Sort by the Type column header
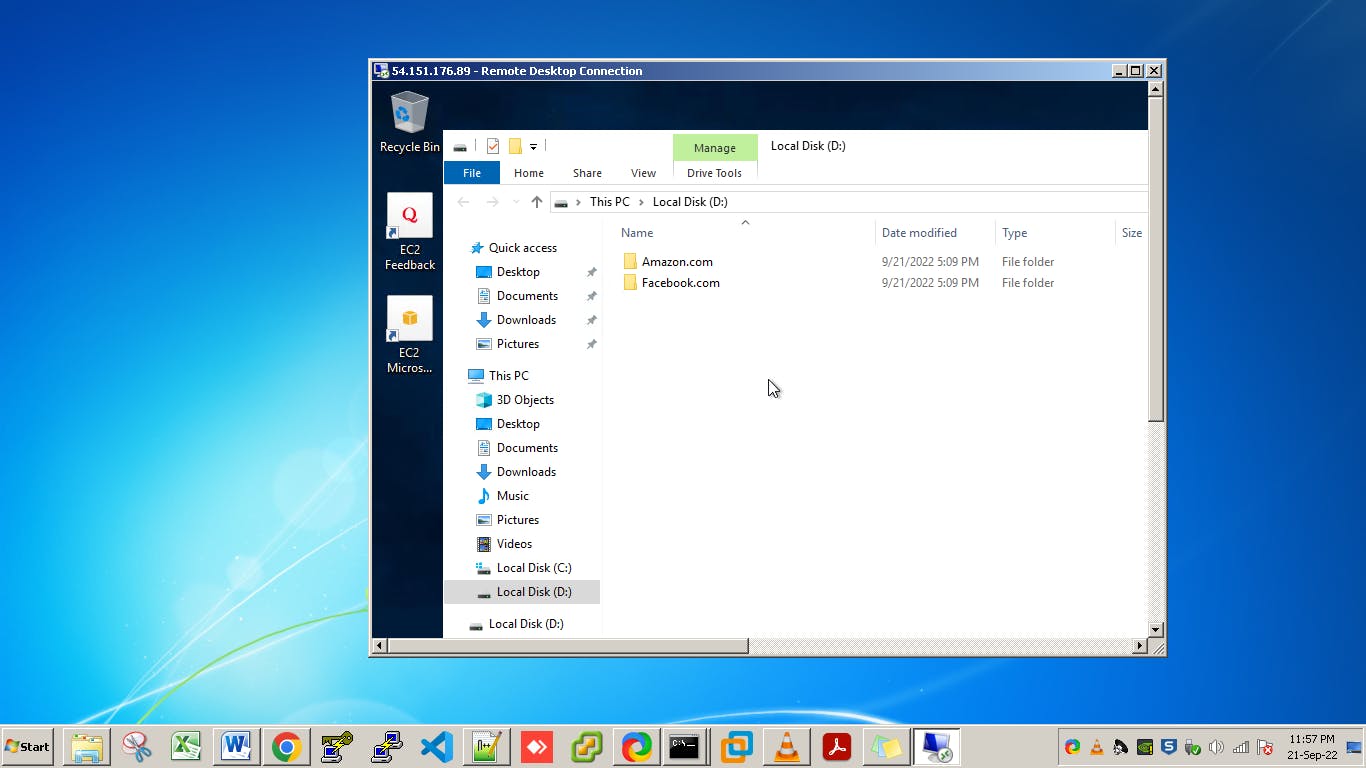The width and height of the screenshot is (1366, 768). 1014,233
